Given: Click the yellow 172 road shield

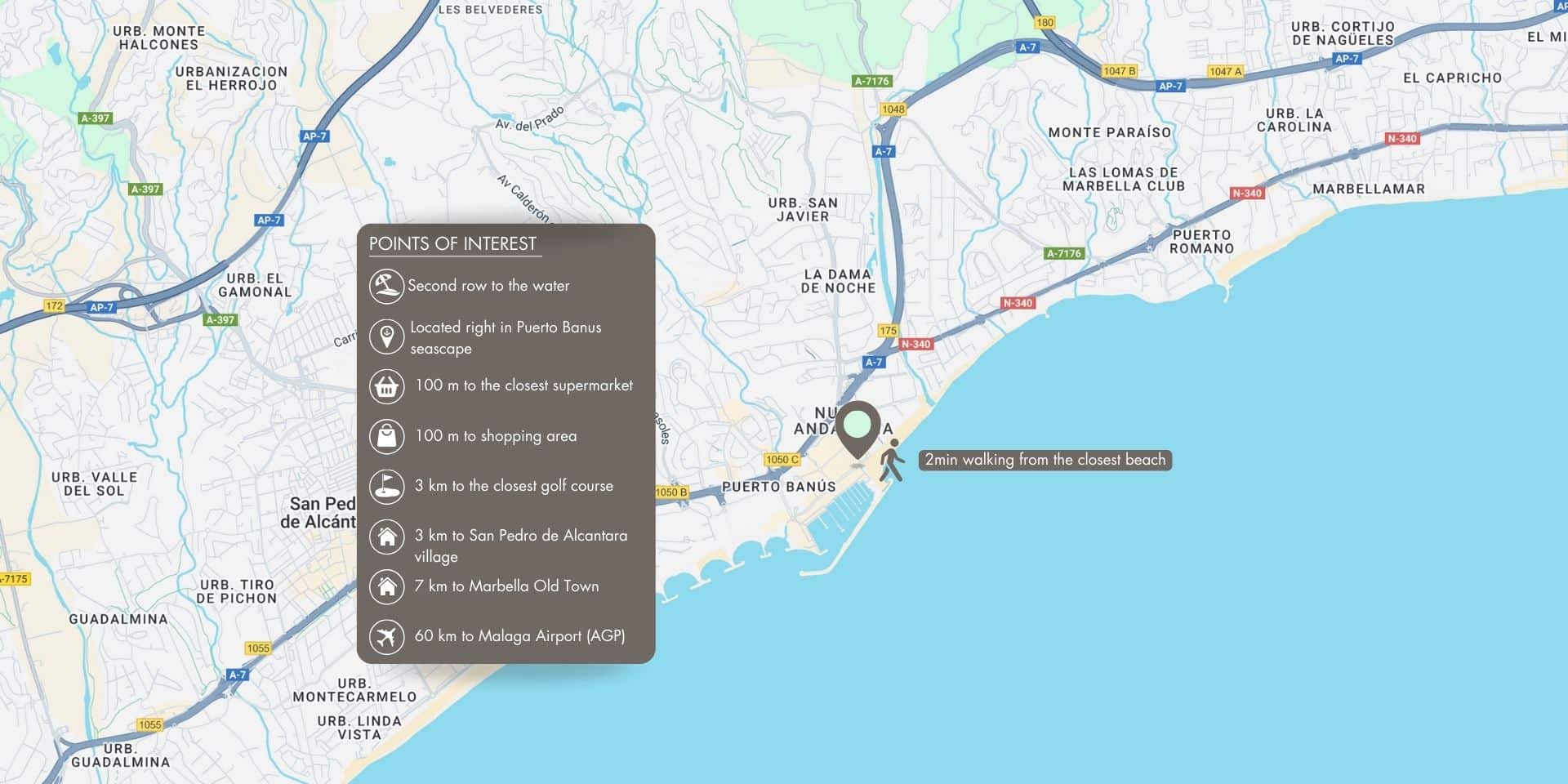Looking at the screenshot, I should tap(54, 306).
